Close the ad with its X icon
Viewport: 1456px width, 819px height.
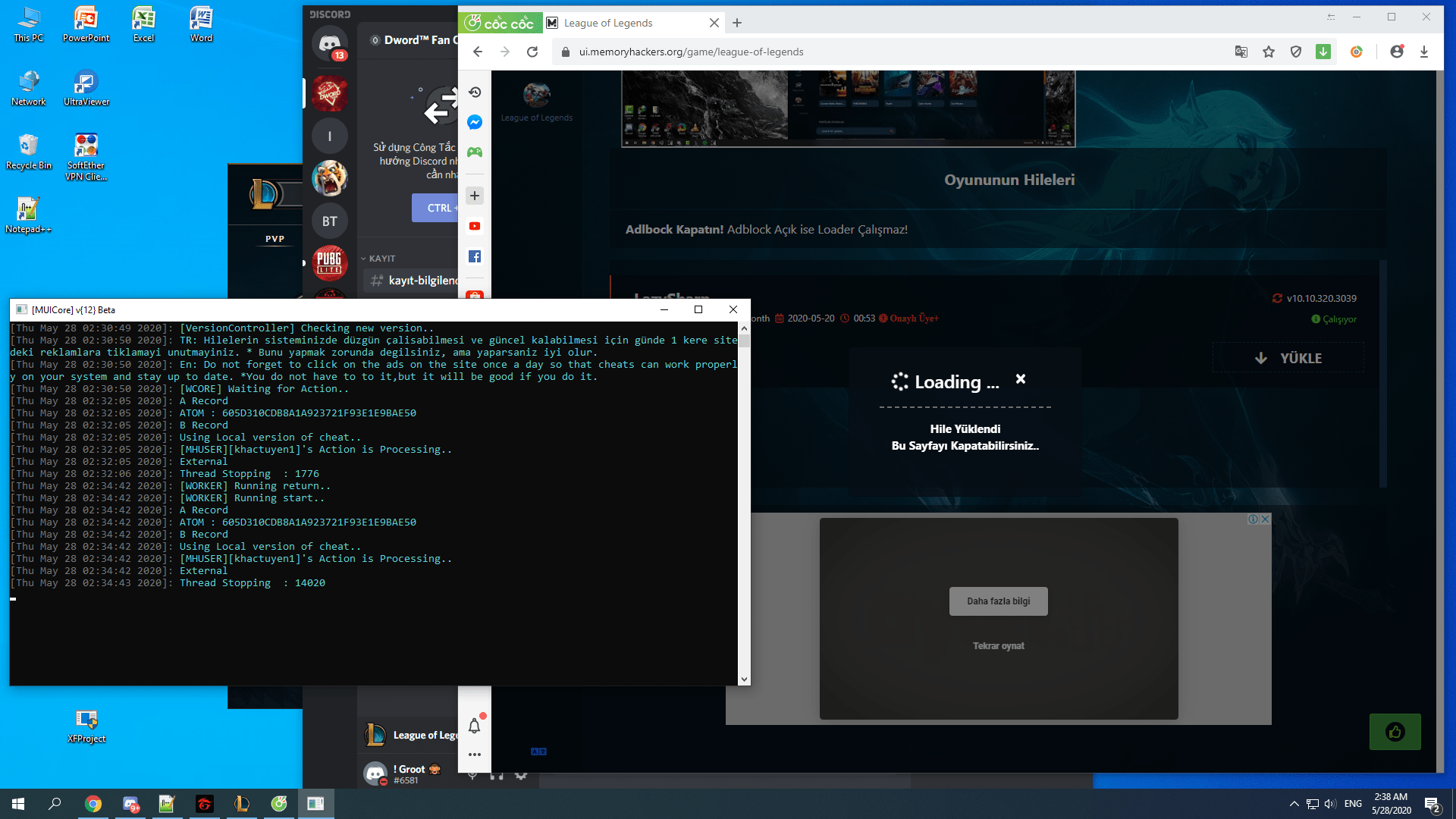coord(1265,519)
